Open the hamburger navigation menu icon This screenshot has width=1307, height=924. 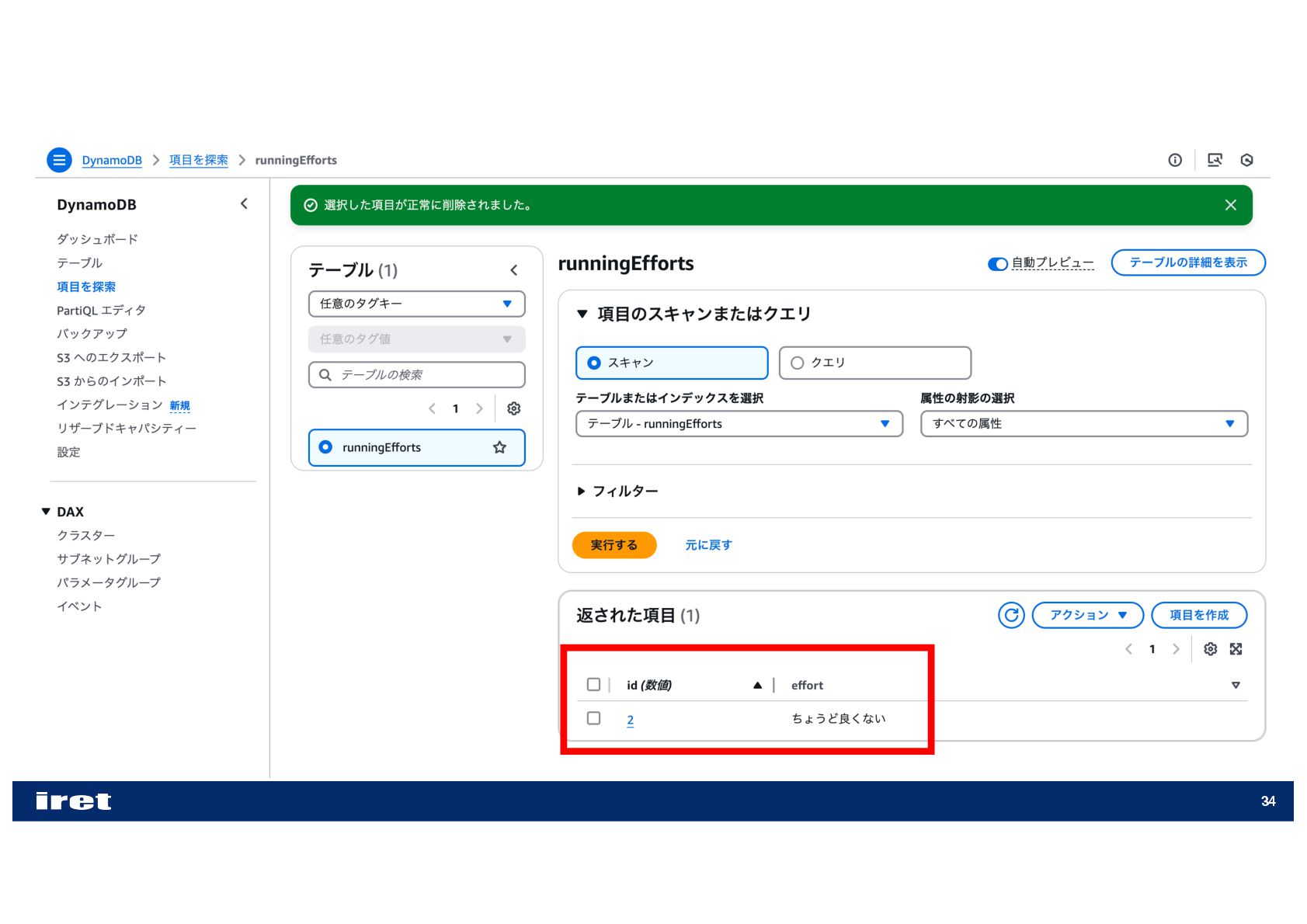click(x=59, y=160)
